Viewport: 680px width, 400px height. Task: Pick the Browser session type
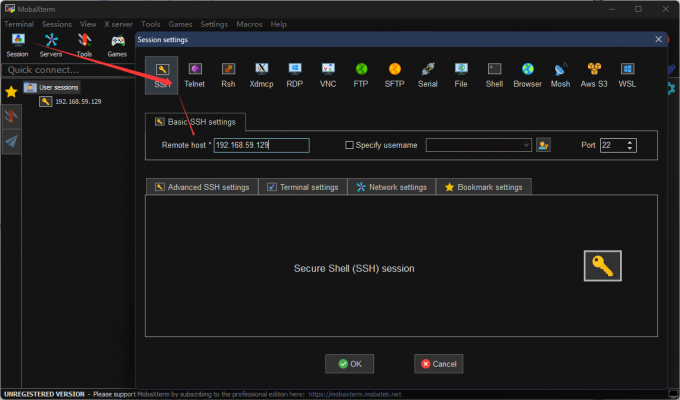point(527,75)
